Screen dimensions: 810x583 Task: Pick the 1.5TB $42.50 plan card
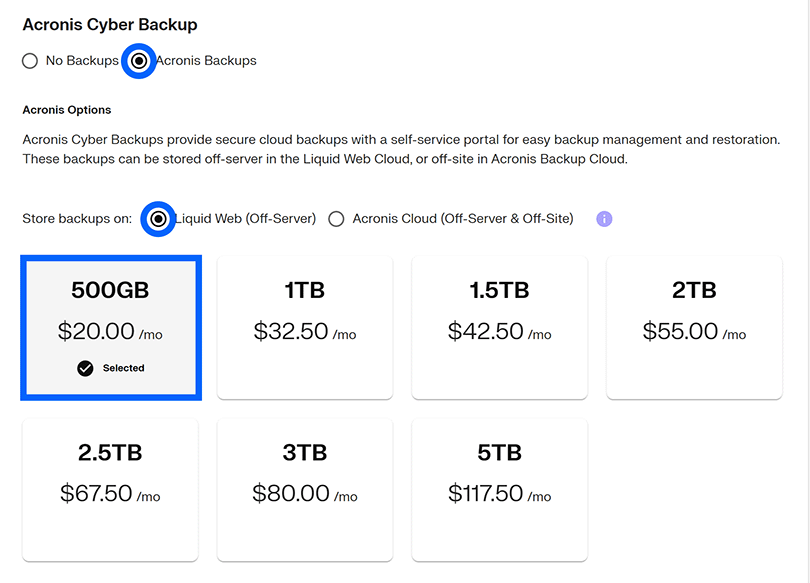pos(500,328)
